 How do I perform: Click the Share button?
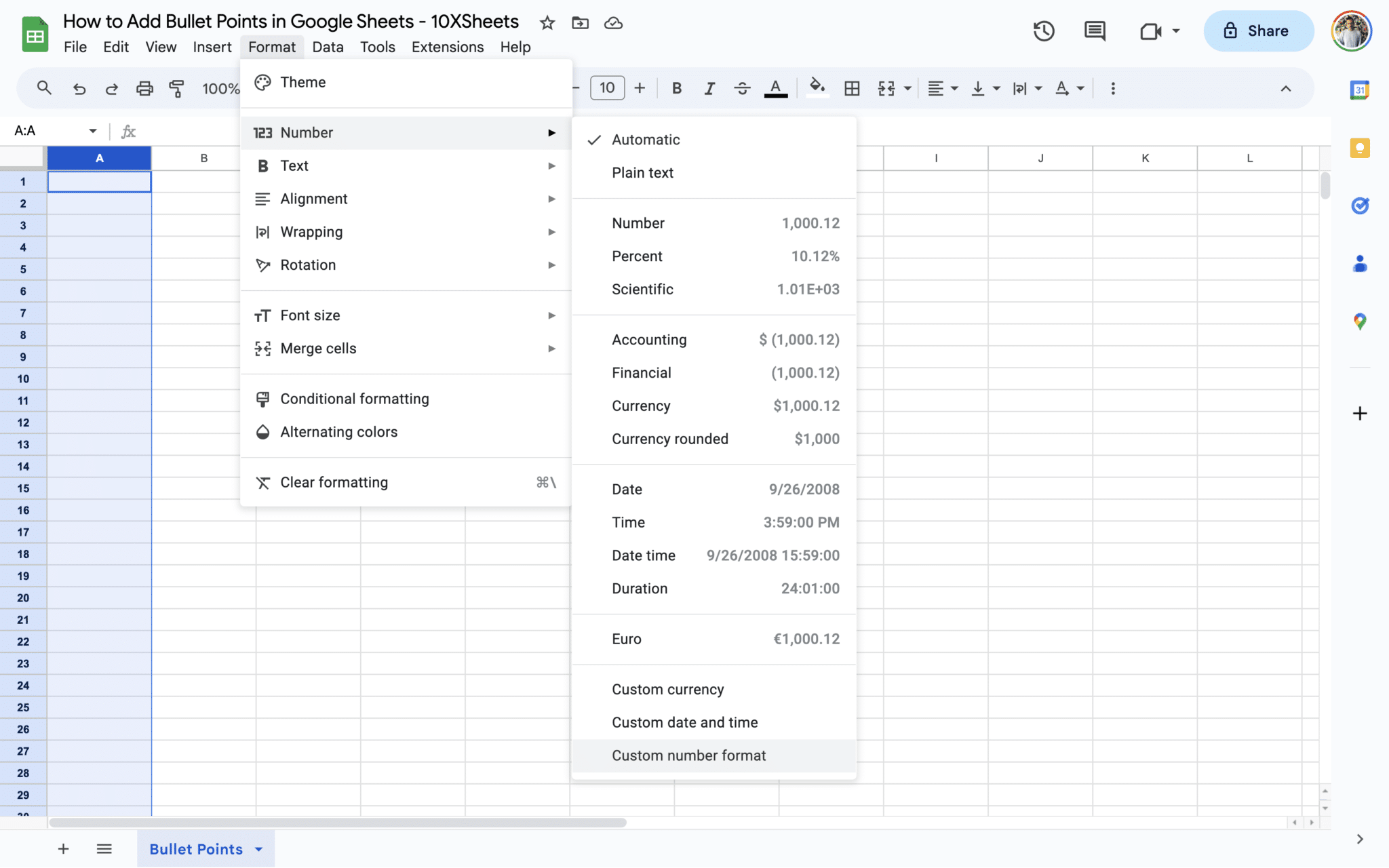pos(1258,31)
